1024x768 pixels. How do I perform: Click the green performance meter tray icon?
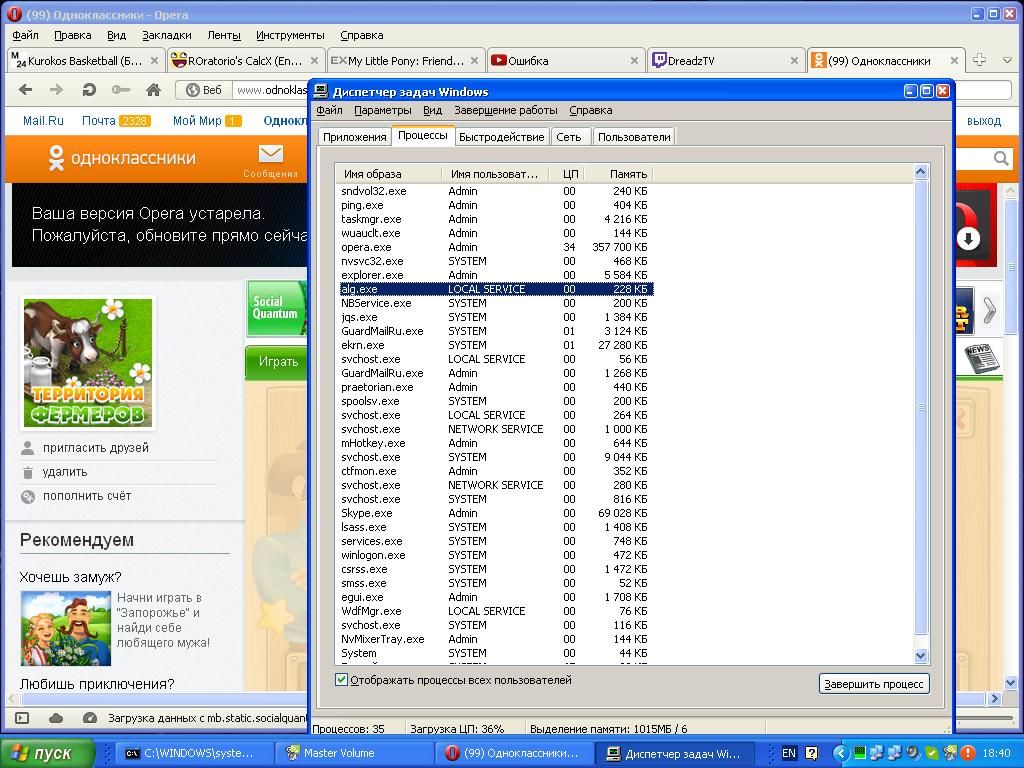point(859,753)
